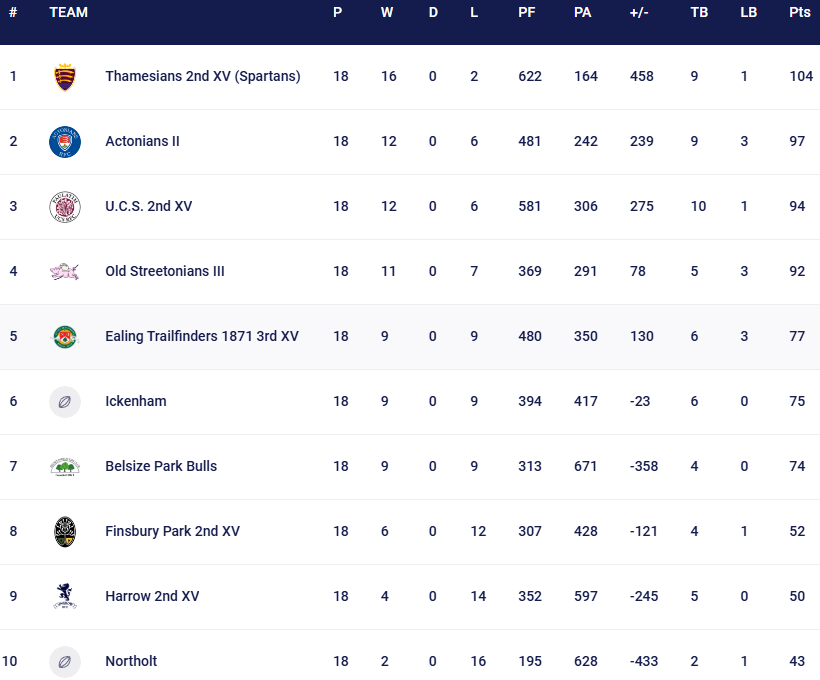Viewport: 820px width, 680px height.
Task: Click the Finsbury Park 2nd XV crest
Action: (x=65, y=531)
